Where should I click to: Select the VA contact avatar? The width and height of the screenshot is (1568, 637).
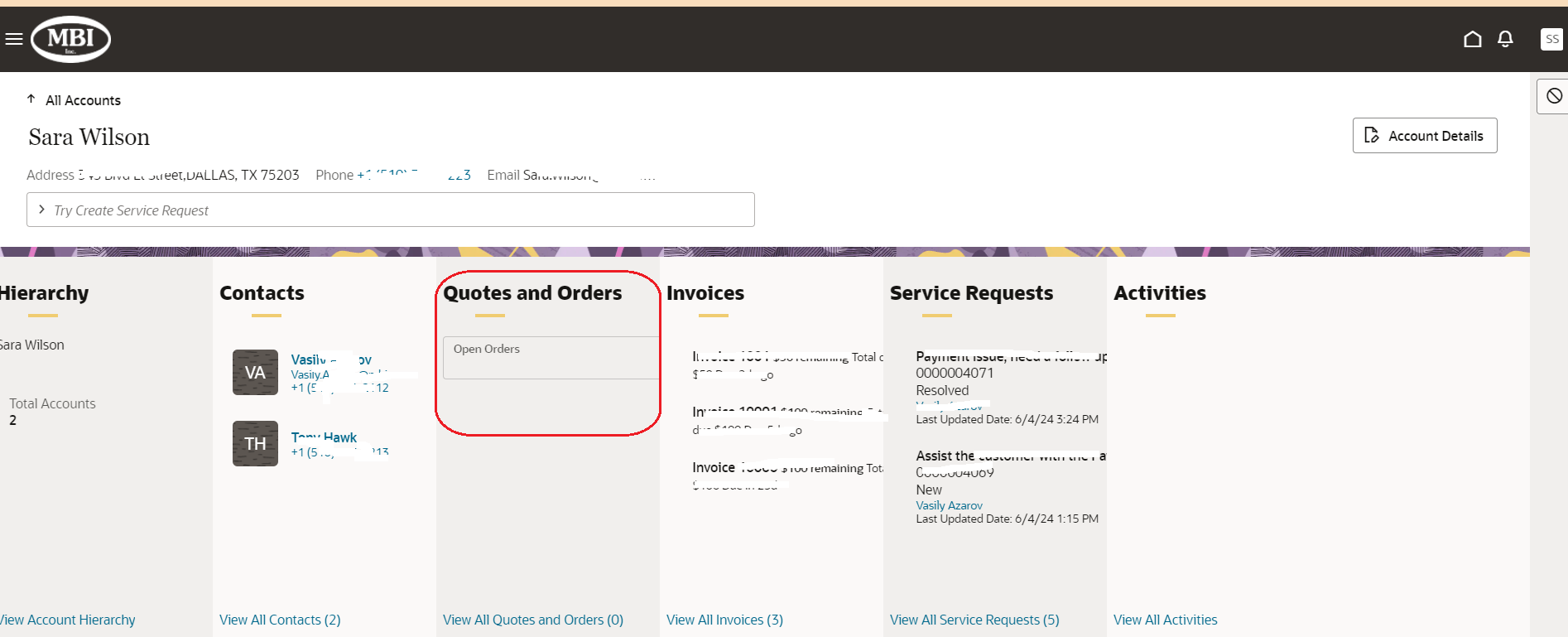tap(255, 373)
